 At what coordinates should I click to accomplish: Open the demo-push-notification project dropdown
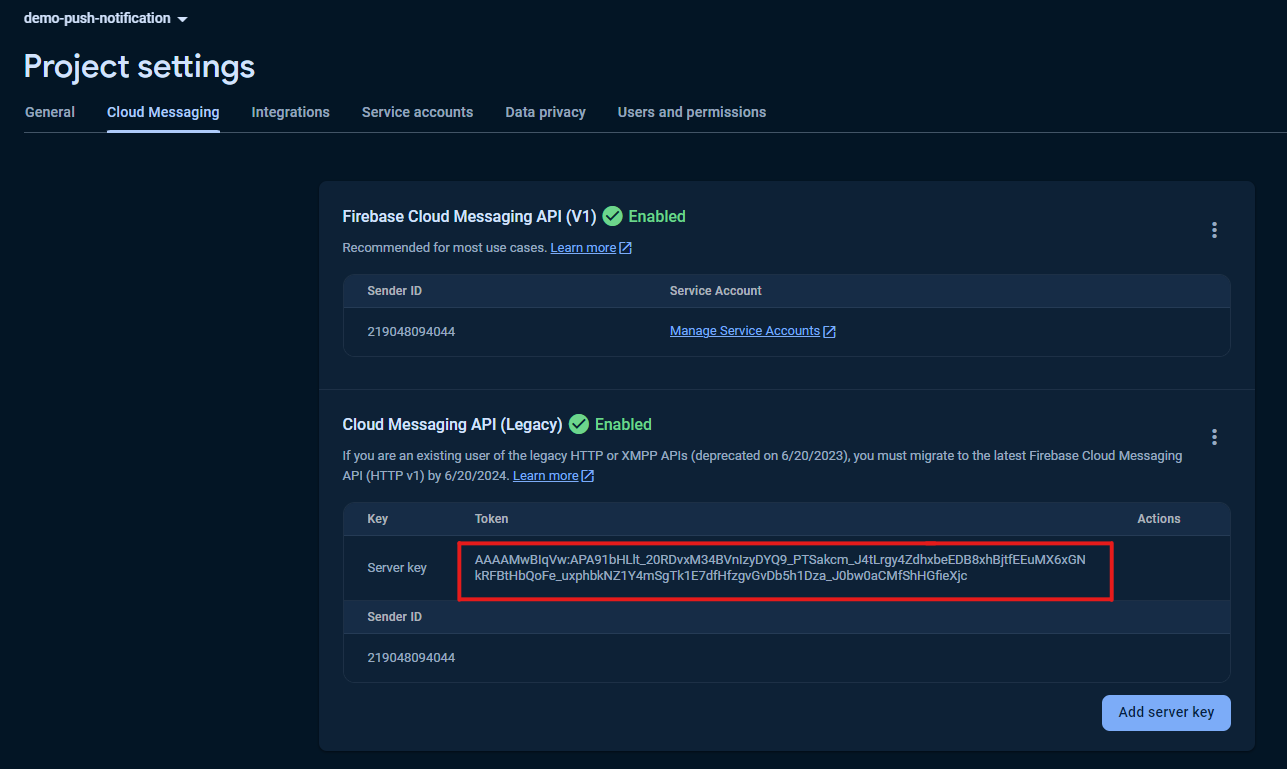click(106, 19)
